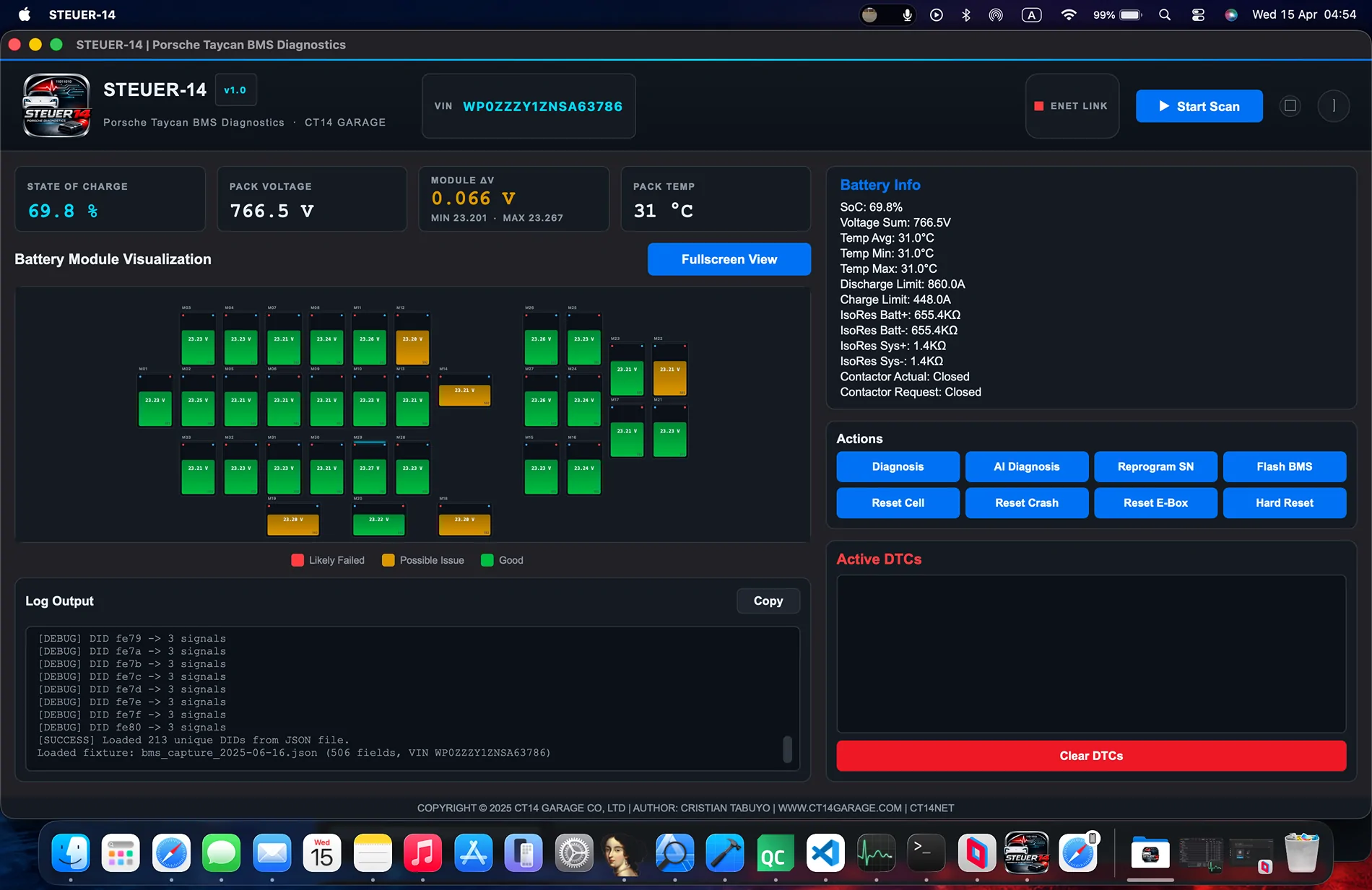The height and width of the screenshot is (890, 1372).
Task: Click the SUCCESS Loaded 213 unique DIDs log line
Action: tap(194, 740)
